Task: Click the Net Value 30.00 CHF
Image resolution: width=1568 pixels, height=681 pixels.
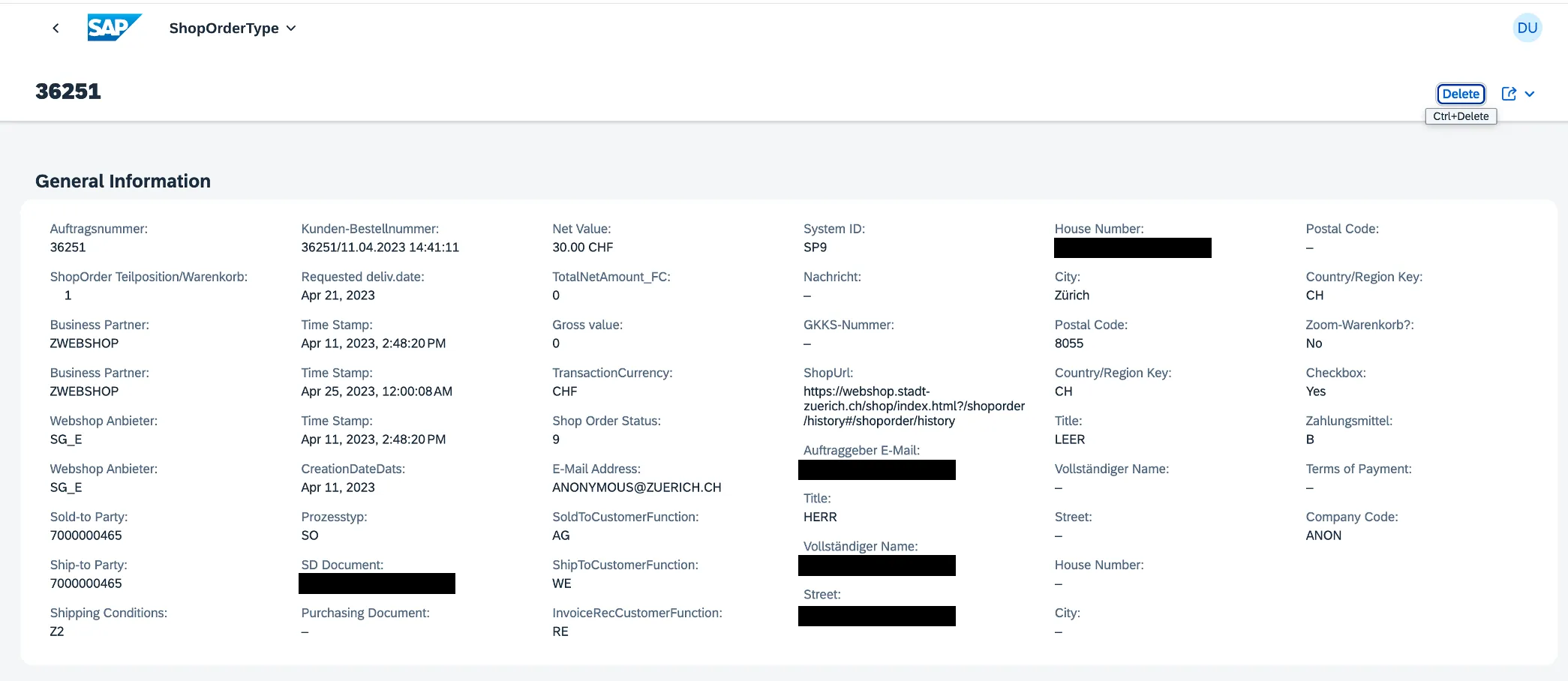Action: [582, 247]
